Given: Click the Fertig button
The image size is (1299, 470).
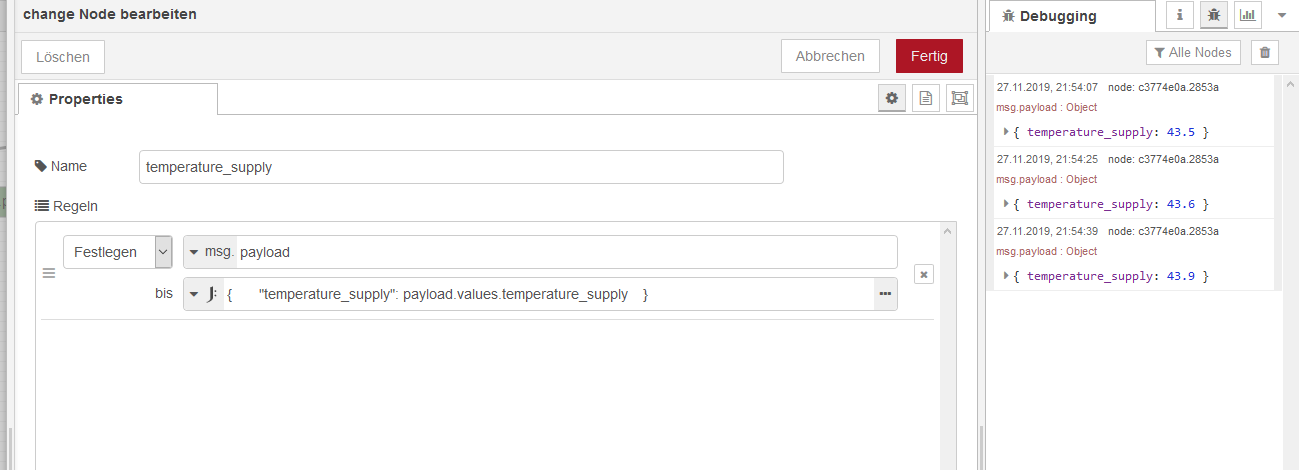Looking at the screenshot, I should (x=929, y=56).
